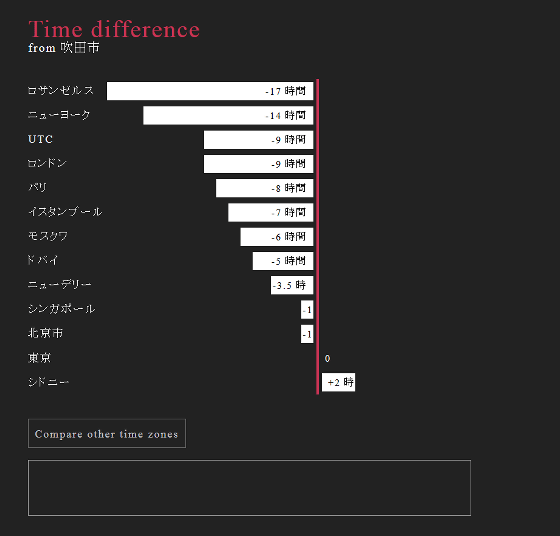Click the 北京市 city label
The width and height of the screenshot is (560, 536).
tap(45, 334)
